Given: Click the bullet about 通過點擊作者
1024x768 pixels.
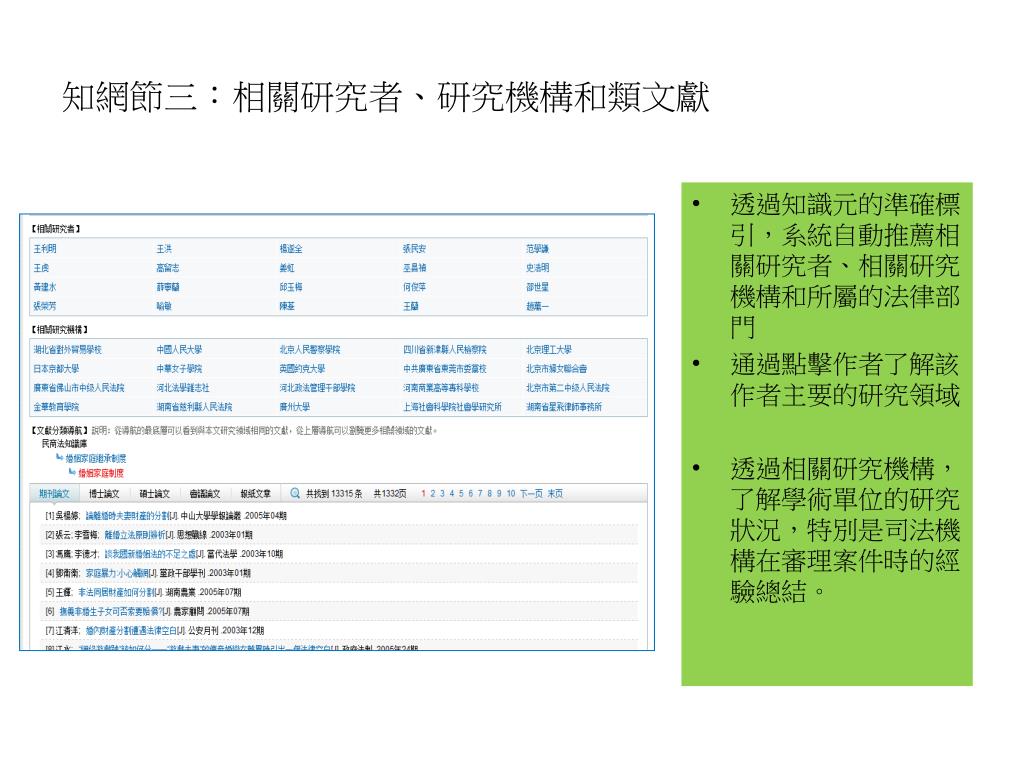Looking at the screenshot, I should point(844,379).
